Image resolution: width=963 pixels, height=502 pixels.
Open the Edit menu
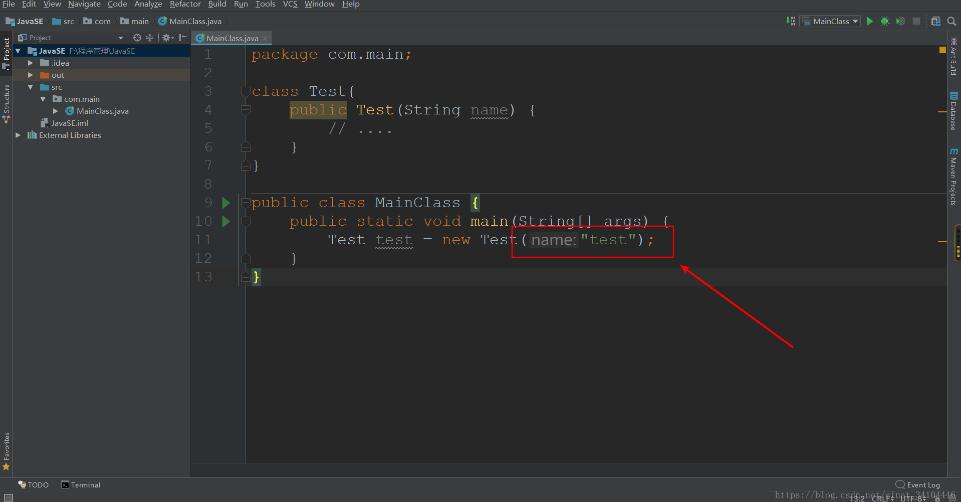(x=29, y=4)
